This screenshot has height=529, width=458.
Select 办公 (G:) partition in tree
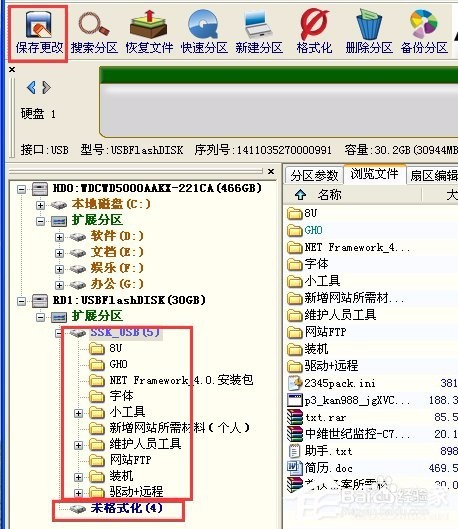[117, 284]
